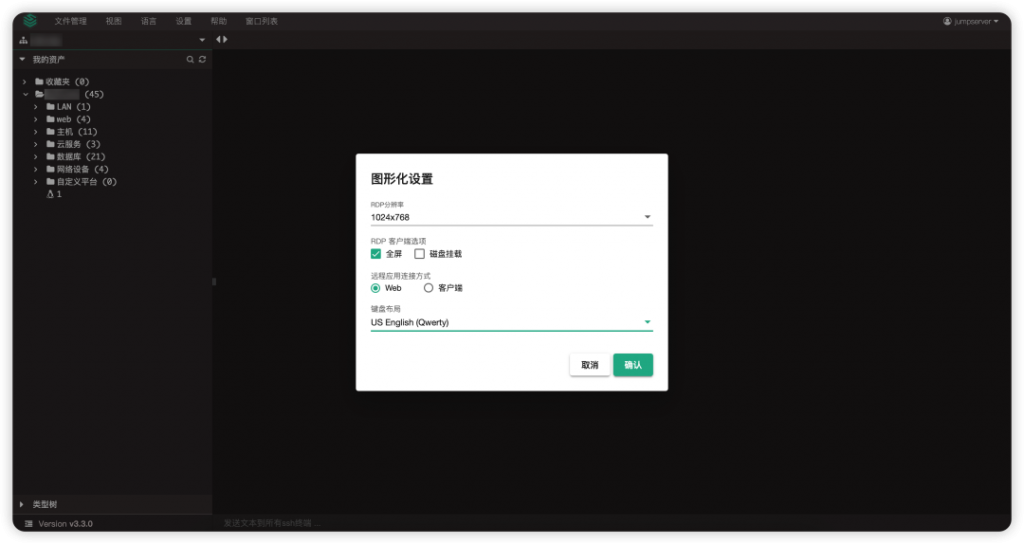Select the 云服务 folder icon
The width and height of the screenshot is (1024, 544).
[x=50, y=144]
